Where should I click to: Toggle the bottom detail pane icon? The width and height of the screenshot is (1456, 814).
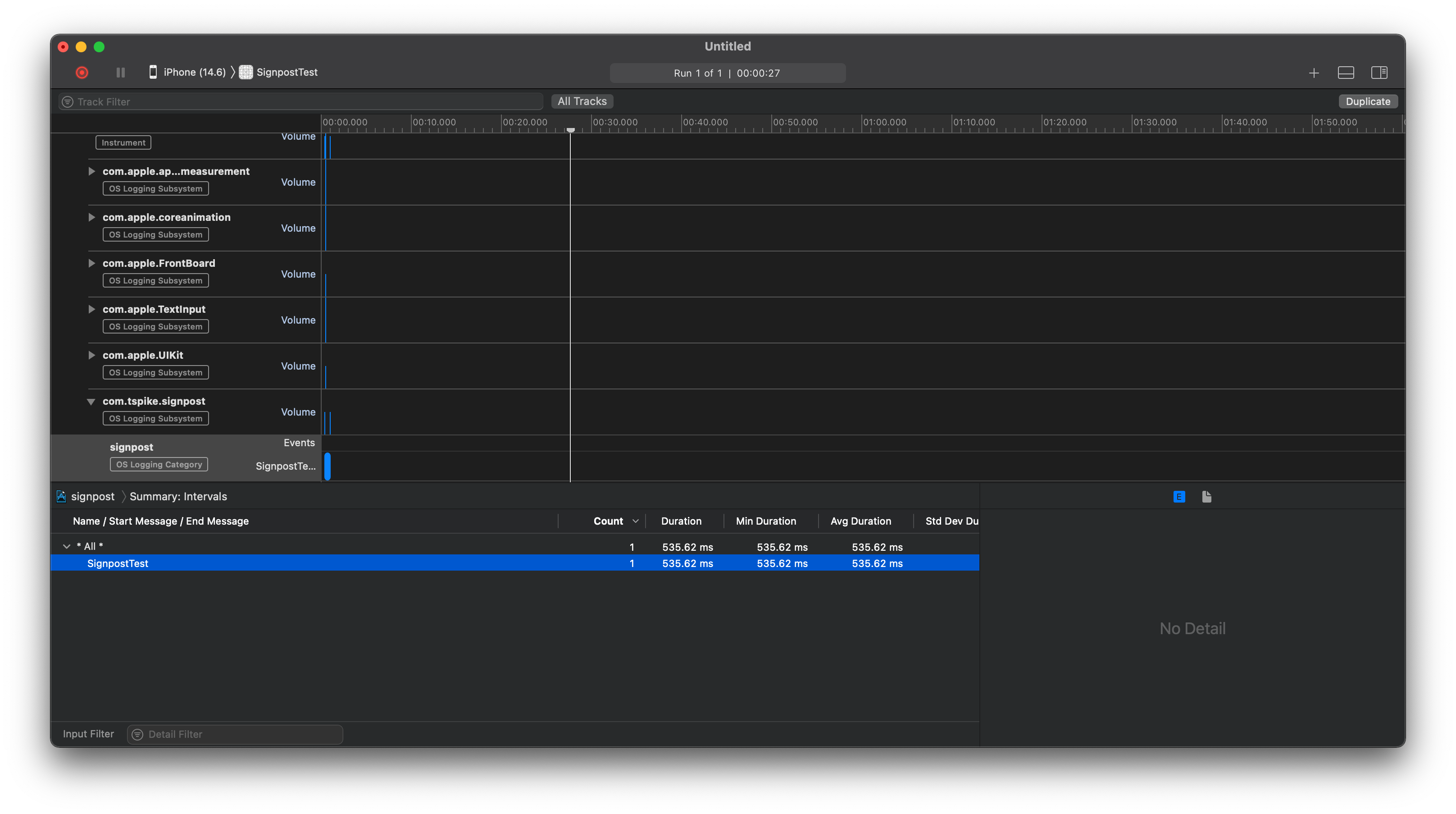[x=1346, y=73]
